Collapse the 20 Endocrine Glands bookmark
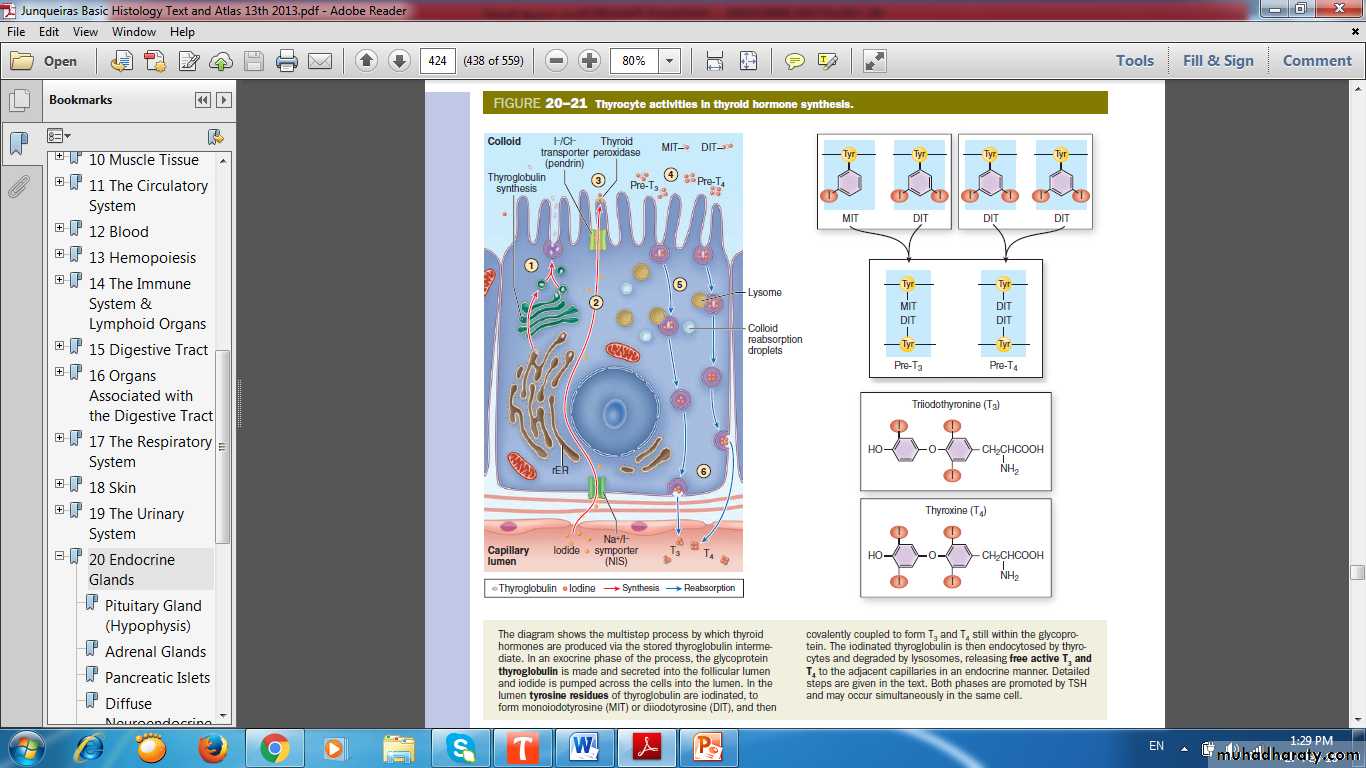Screen dimensions: 1366x768 [x=60, y=556]
